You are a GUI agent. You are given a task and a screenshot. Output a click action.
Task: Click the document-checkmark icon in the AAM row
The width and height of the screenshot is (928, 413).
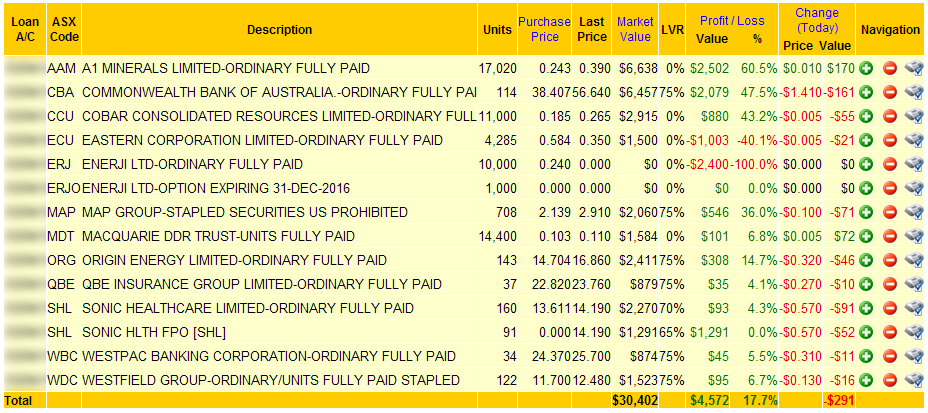(914, 69)
